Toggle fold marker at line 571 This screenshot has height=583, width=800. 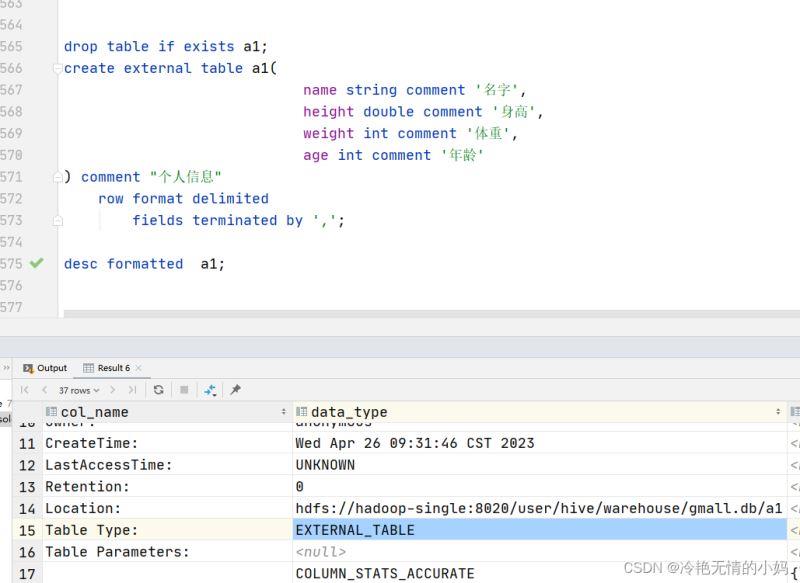[x=58, y=177]
